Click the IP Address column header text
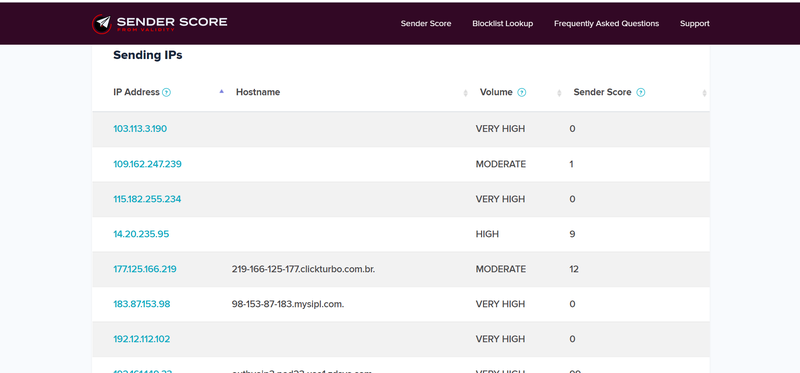 point(136,92)
